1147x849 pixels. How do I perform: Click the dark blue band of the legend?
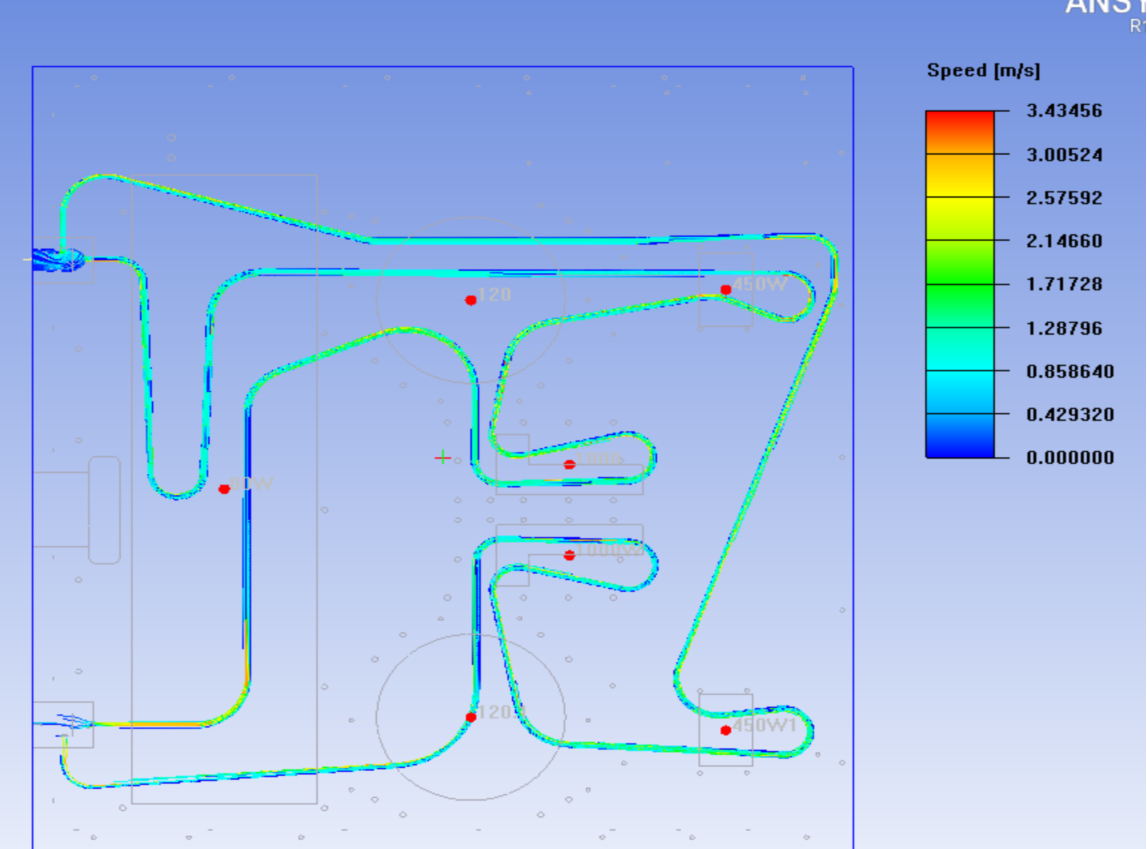click(x=960, y=436)
